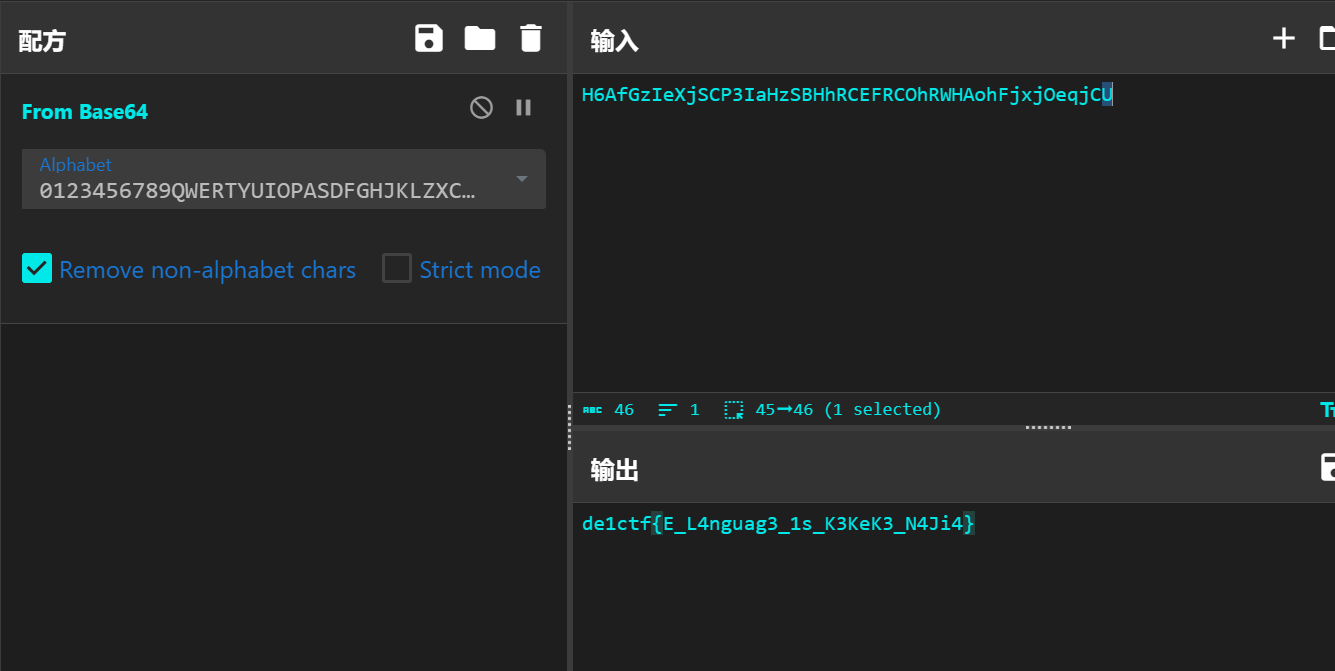This screenshot has height=671, width=1335.
Task: Set a breakpoint on From Base64
Action: [x=523, y=107]
